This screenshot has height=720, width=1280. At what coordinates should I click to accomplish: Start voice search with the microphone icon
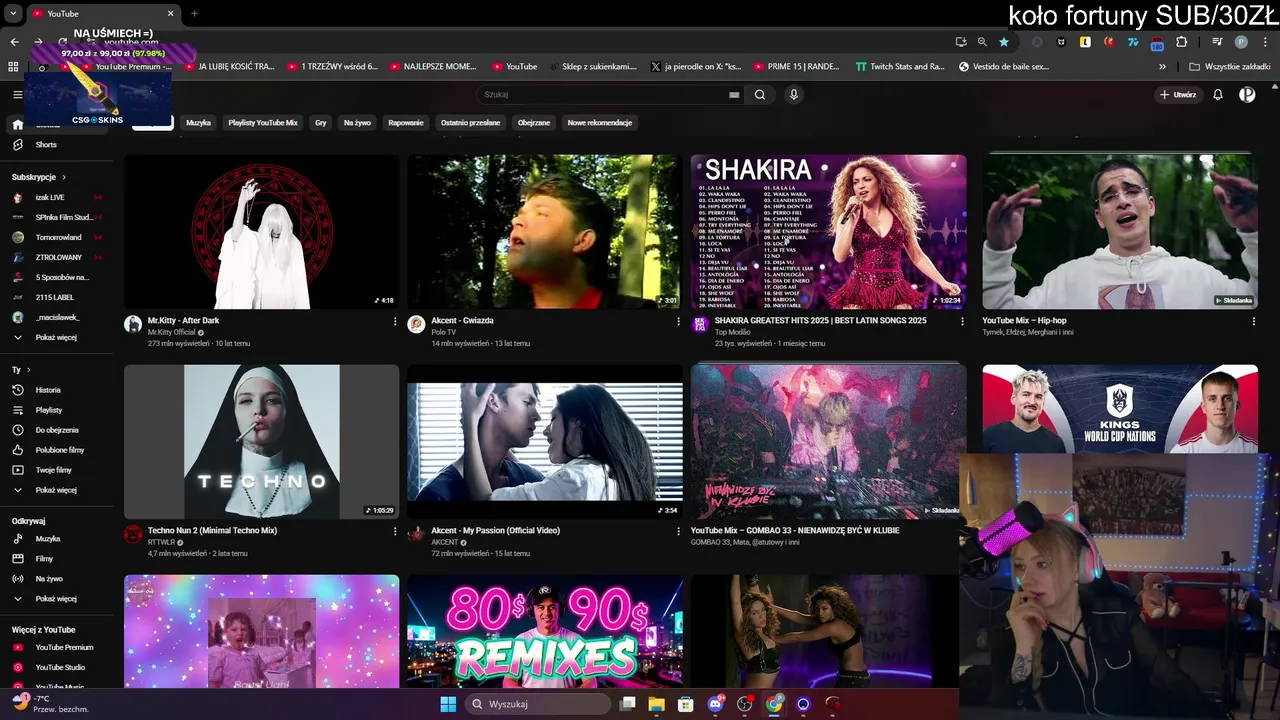(794, 95)
